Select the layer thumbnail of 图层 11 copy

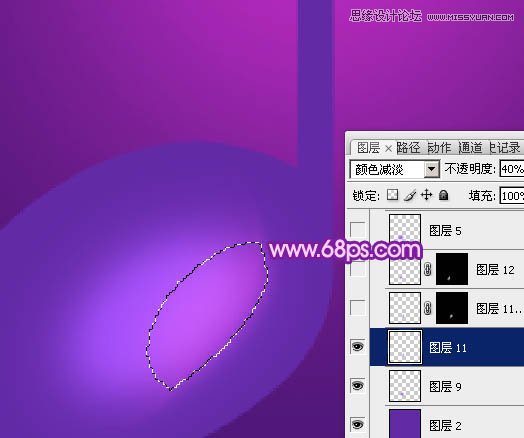click(x=405, y=308)
